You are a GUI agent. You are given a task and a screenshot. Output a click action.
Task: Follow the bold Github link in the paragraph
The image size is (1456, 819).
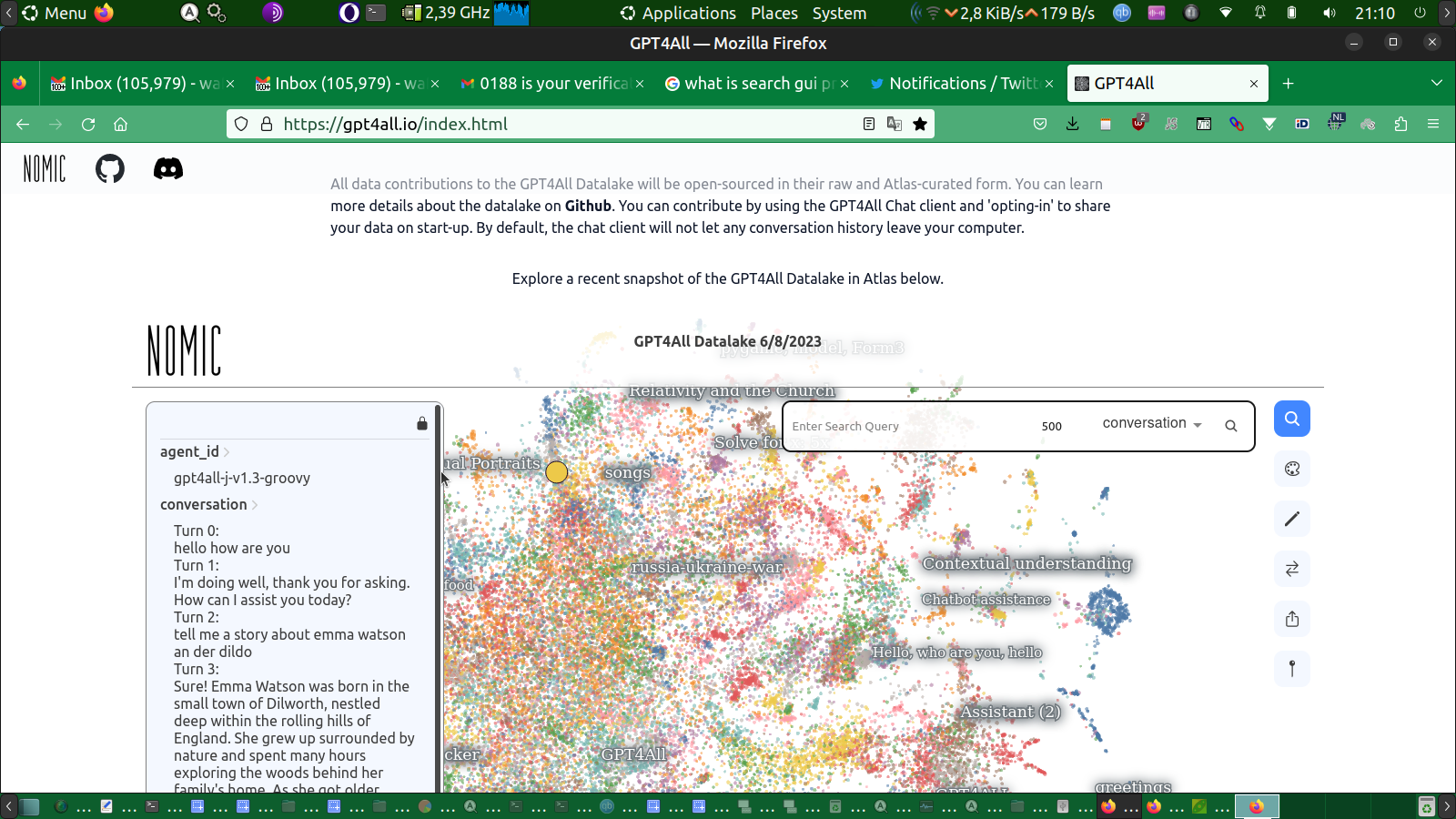tap(588, 206)
